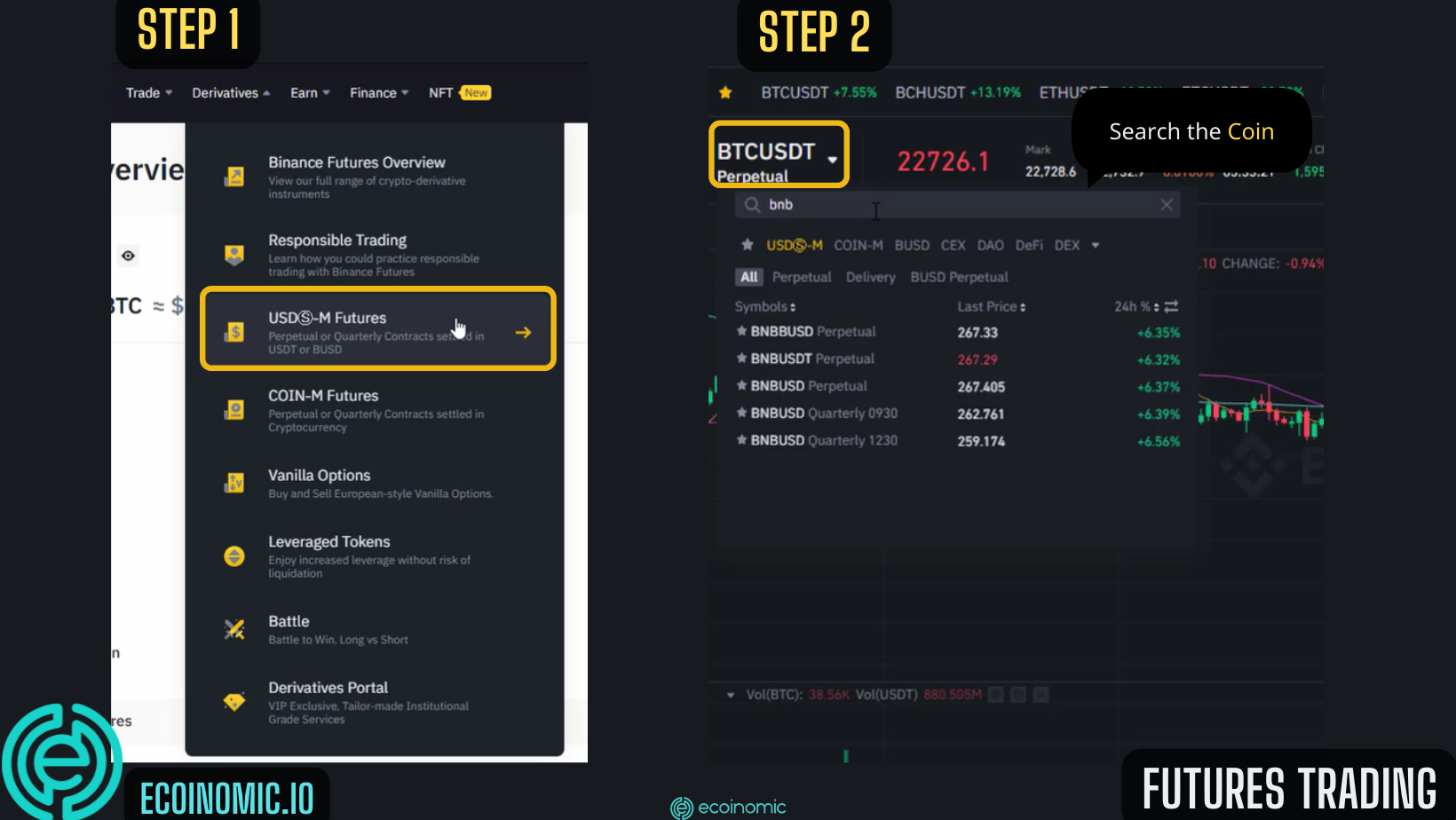Select the BNBBUSD Perpetual row

tap(958, 332)
